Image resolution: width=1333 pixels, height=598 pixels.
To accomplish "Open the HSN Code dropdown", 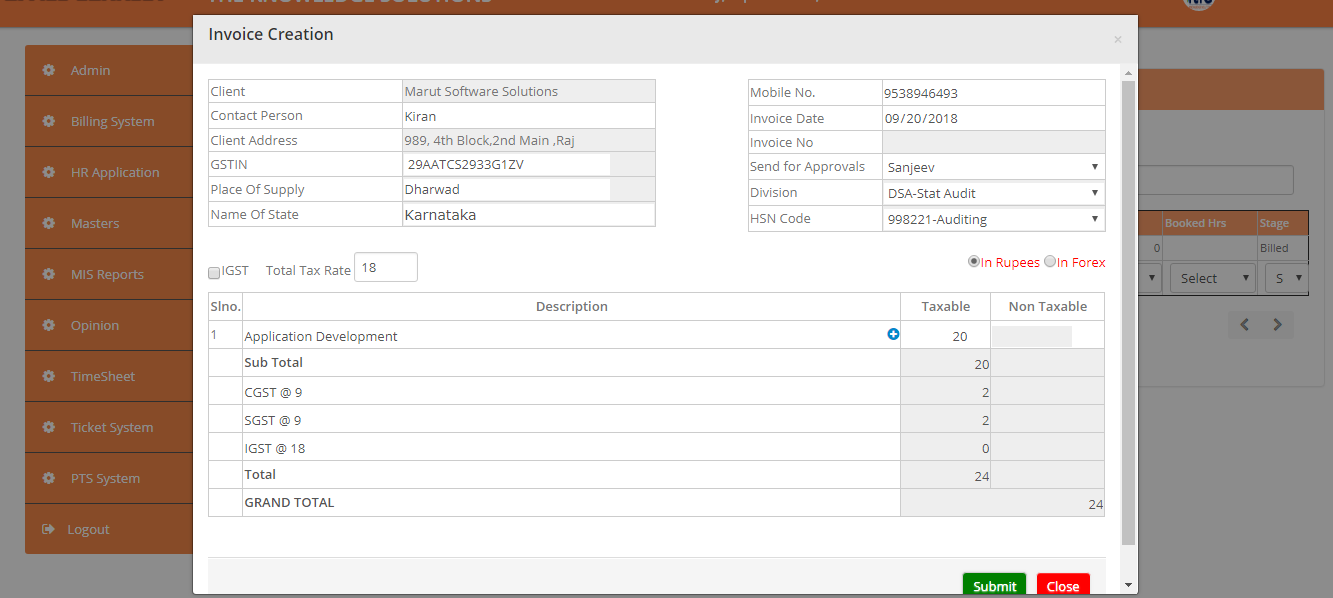I will pos(993,218).
